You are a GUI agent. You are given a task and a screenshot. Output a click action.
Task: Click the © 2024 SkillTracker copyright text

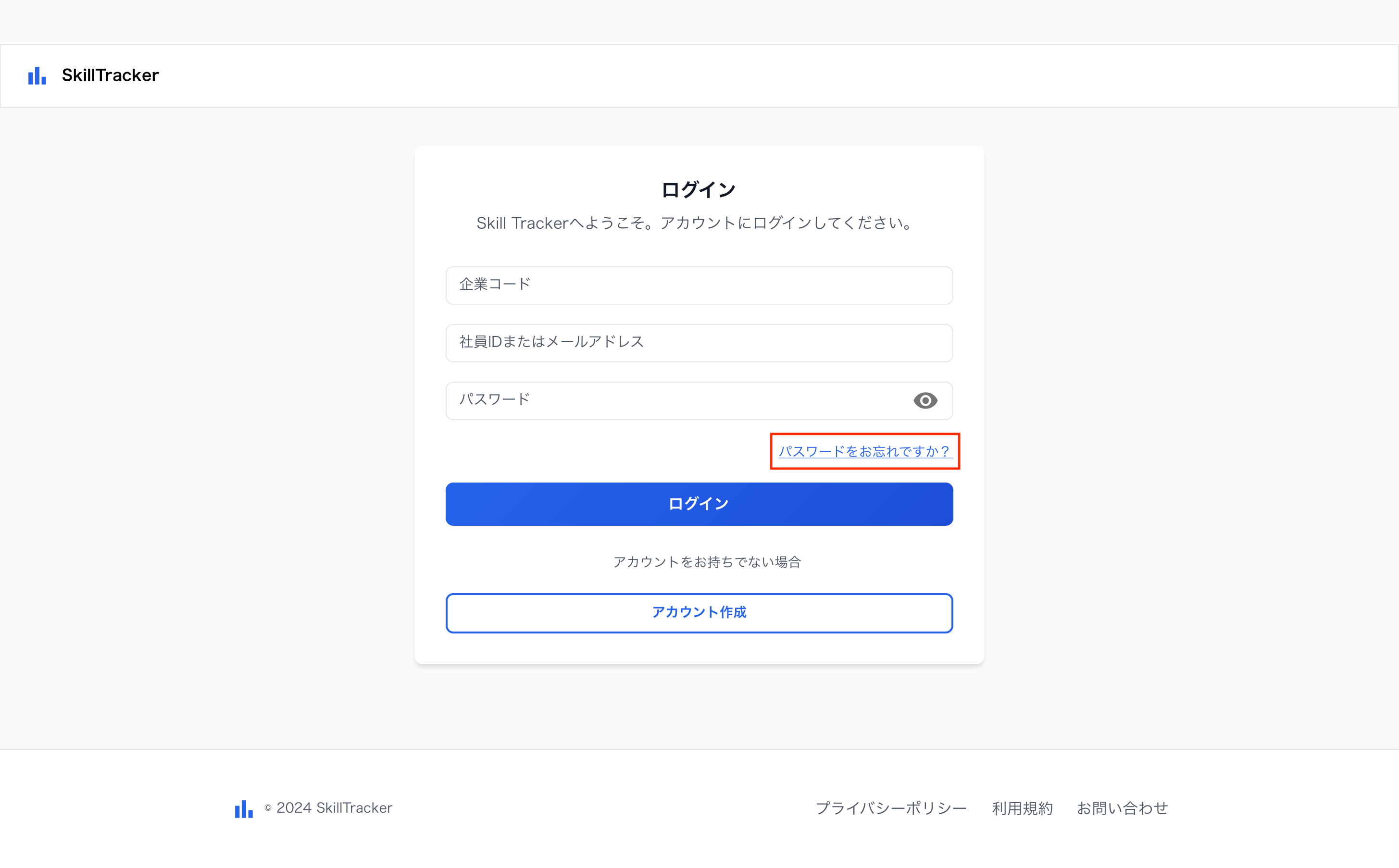pyautogui.click(x=328, y=808)
